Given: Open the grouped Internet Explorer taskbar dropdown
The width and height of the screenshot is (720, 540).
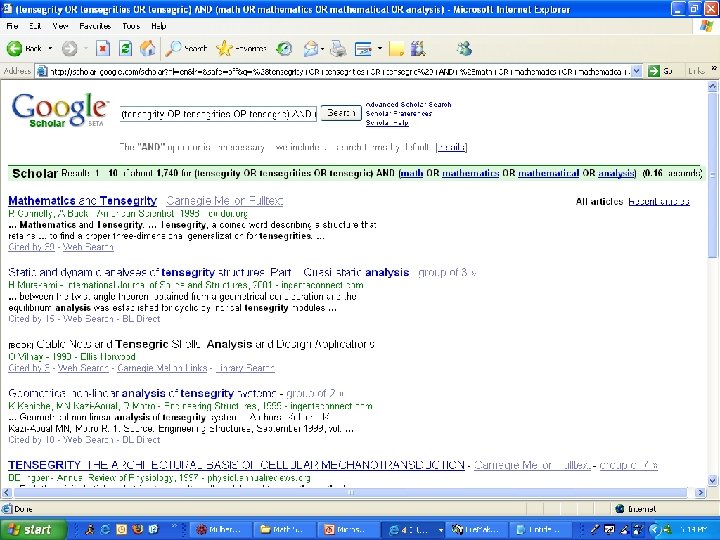Looking at the screenshot, I should point(440,530).
